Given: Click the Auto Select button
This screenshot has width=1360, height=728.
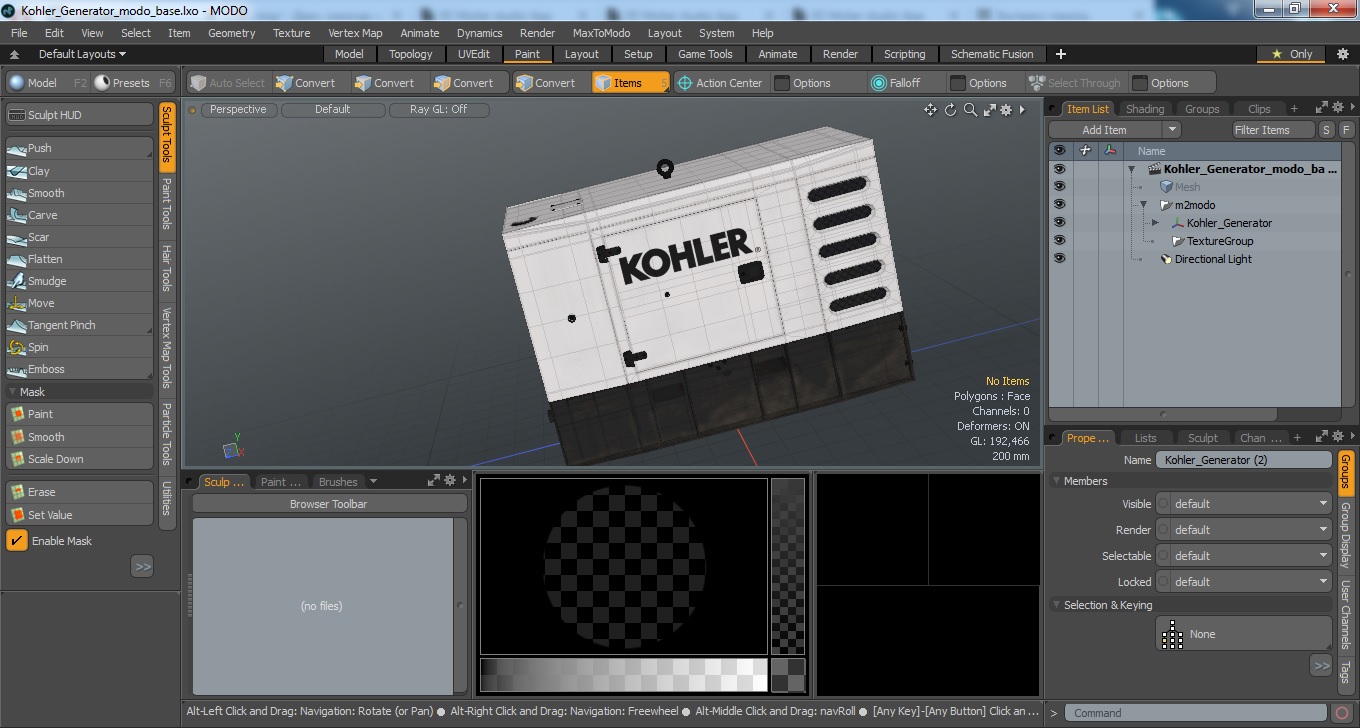Looking at the screenshot, I should (228, 83).
